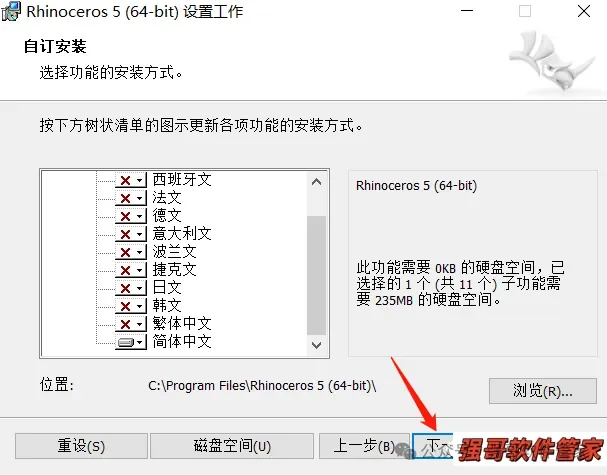Open install-state dropdown for 西班牙文
This screenshot has height=475, width=607.
[x=131, y=180]
